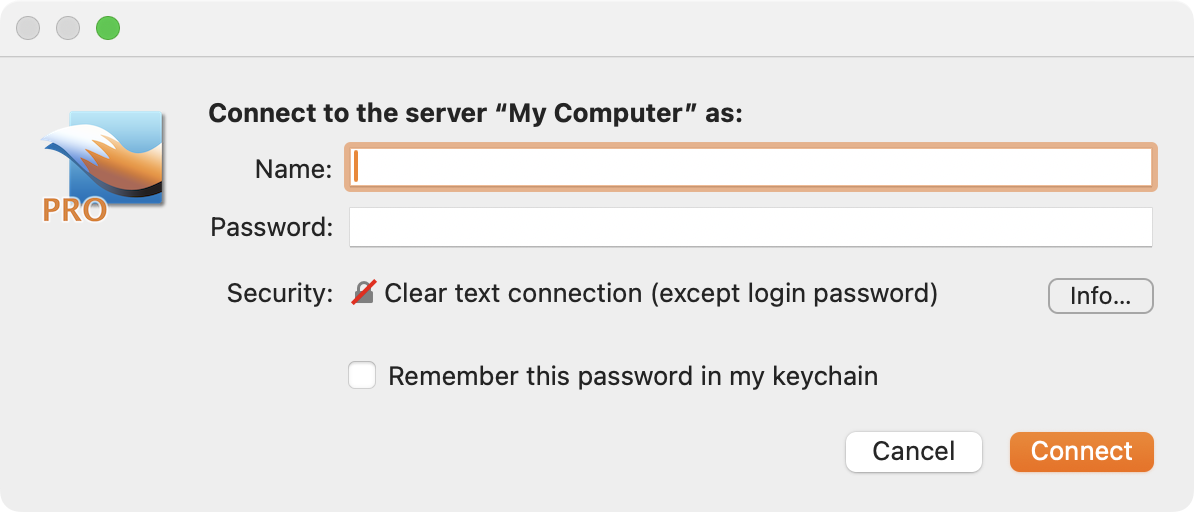This screenshot has height=512, width=1194.
Task: Click into the Password field
Action: point(750,227)
